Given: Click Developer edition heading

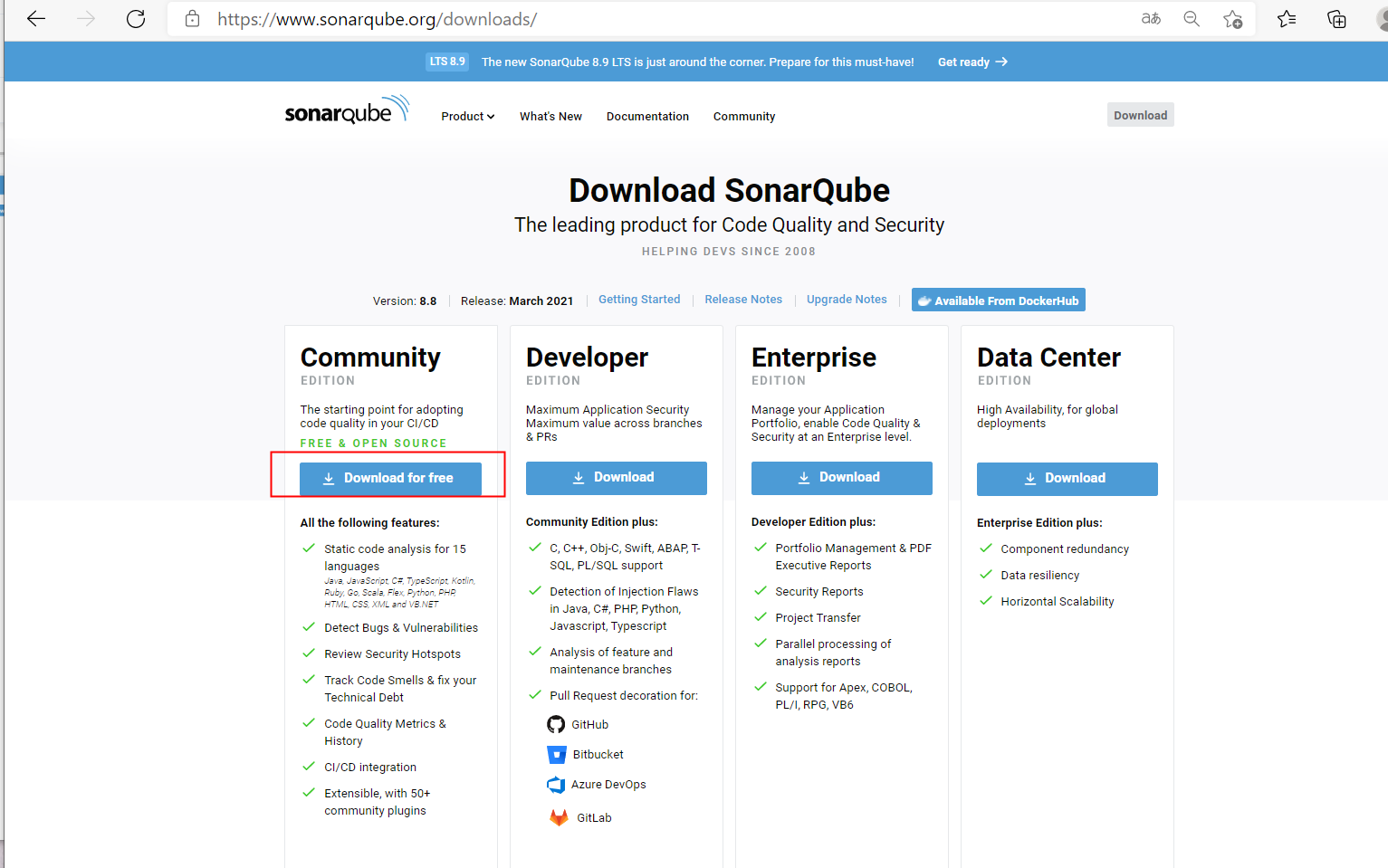Looking at the screenshot, I should point(587,358).
